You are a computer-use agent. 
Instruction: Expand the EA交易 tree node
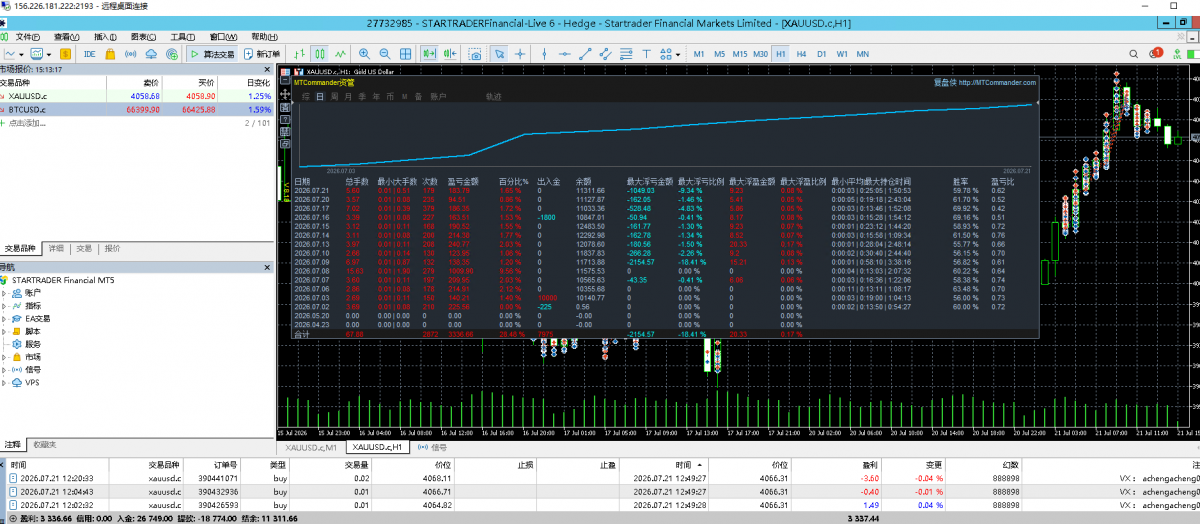pos(5,318)
